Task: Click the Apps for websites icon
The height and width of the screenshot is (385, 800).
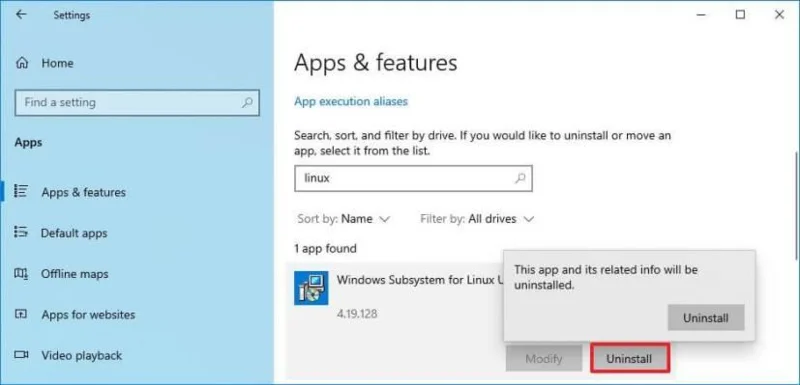Action: click(x=21, y=314)
